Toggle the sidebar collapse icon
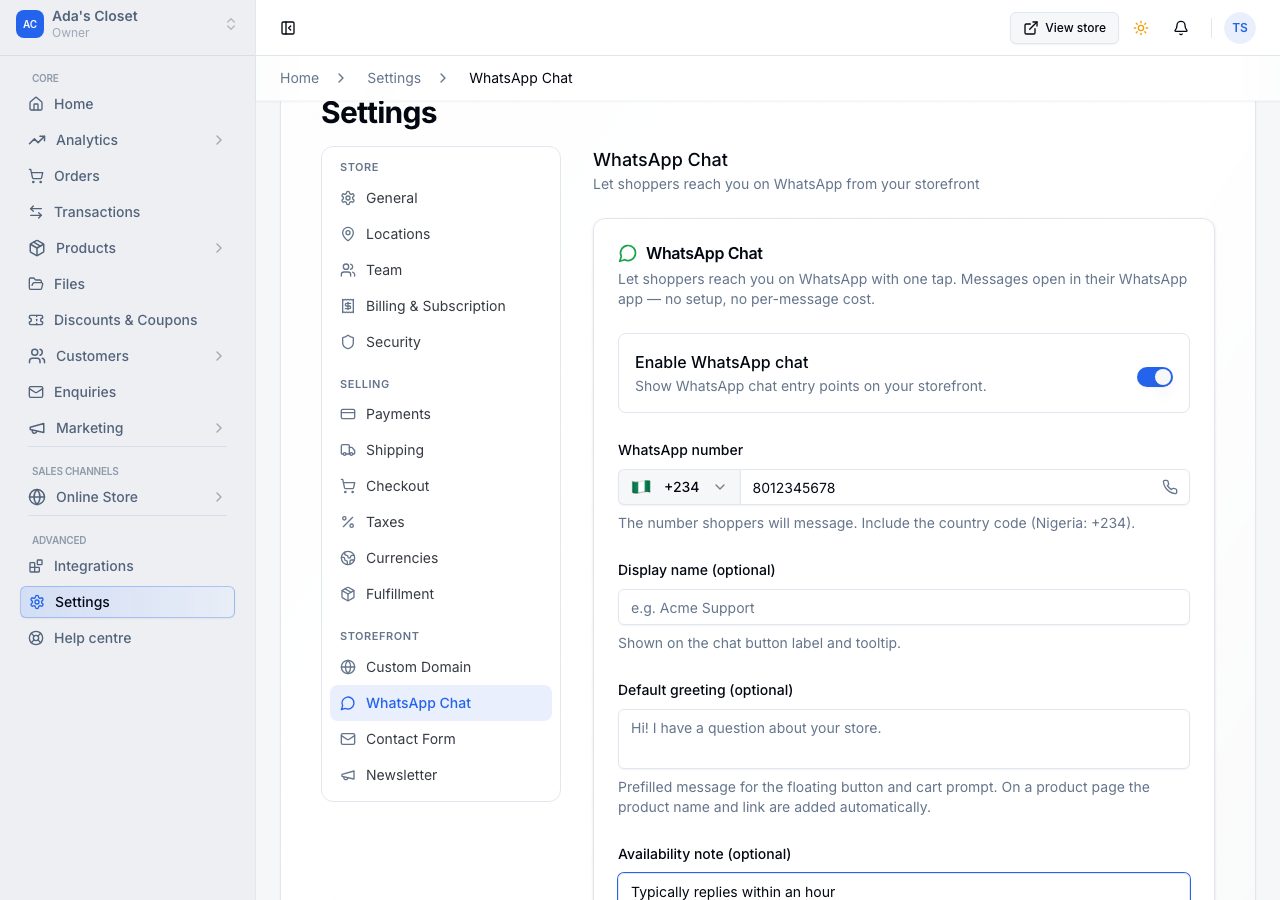Viewport: 1280px width, 900px height. (x=288, y=28)
